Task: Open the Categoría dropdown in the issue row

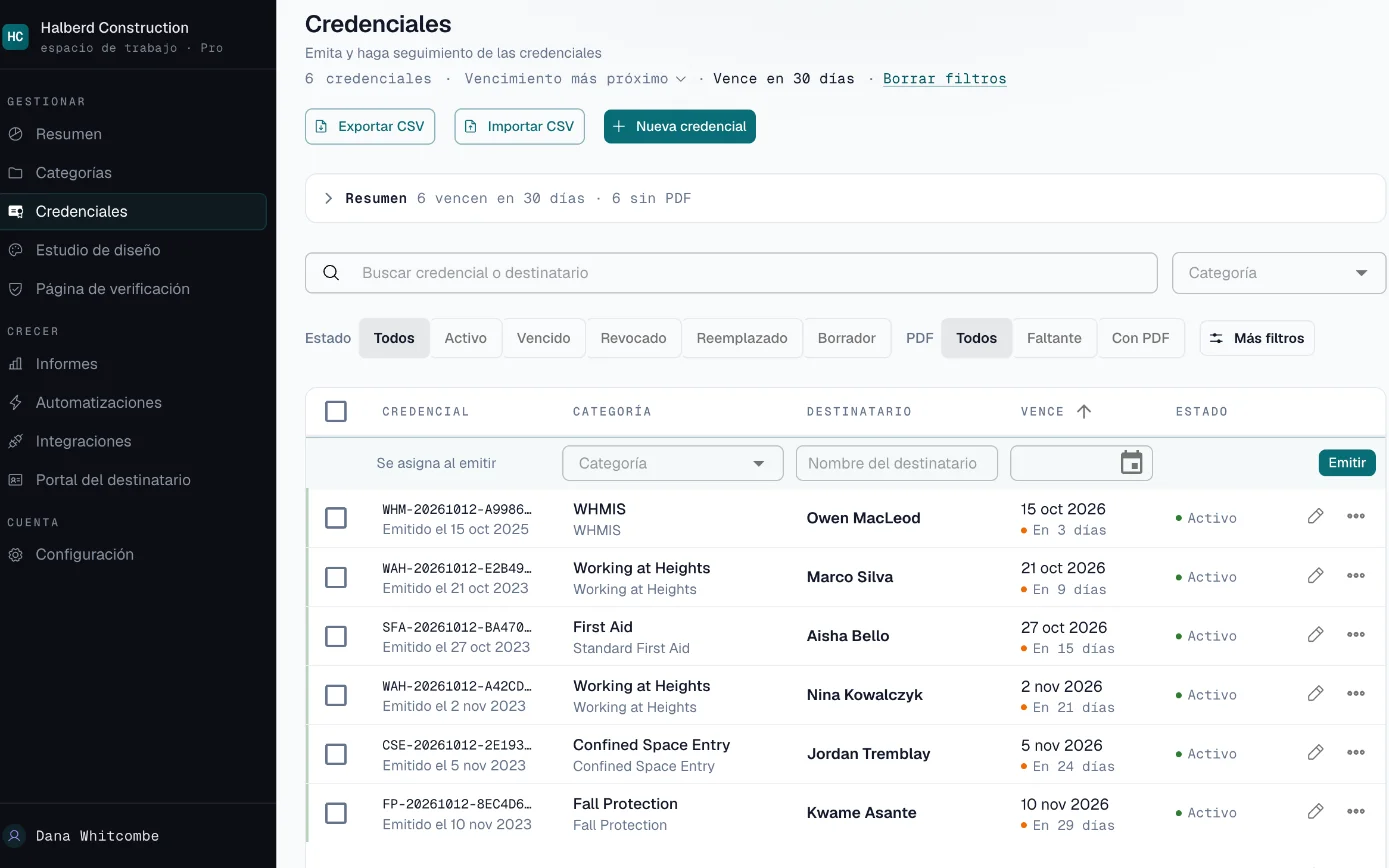Action: pos(673,463)
